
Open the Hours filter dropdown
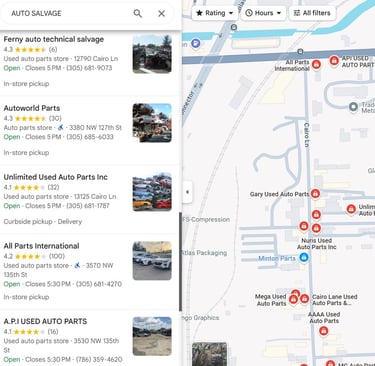point(263,13)
